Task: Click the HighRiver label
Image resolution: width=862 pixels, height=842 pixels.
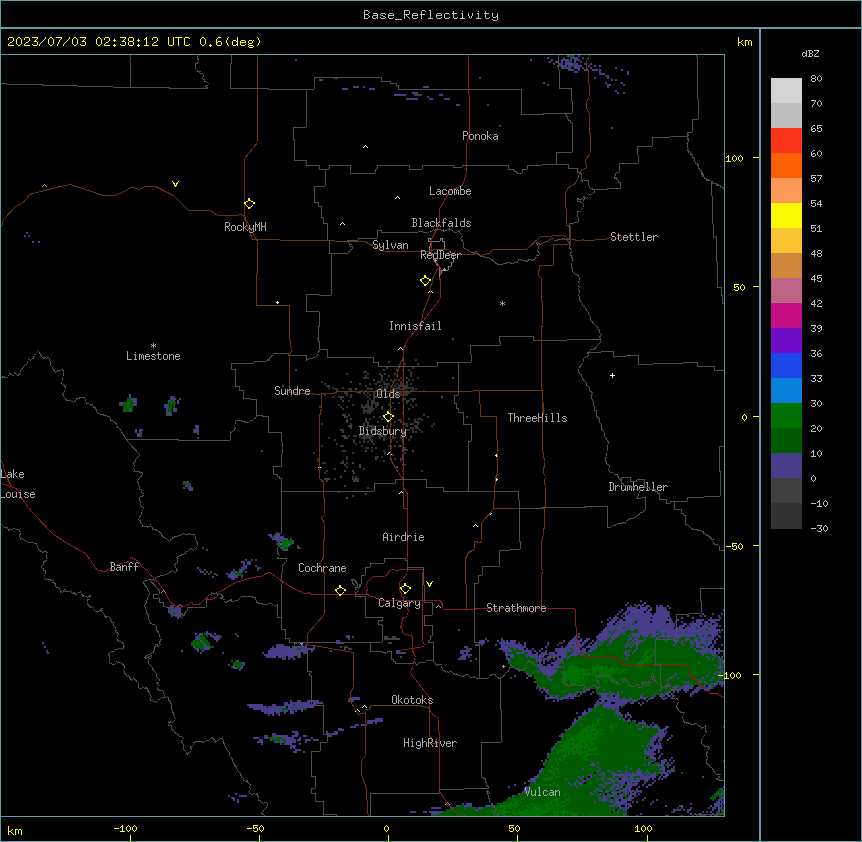Action: coord(430,743)
